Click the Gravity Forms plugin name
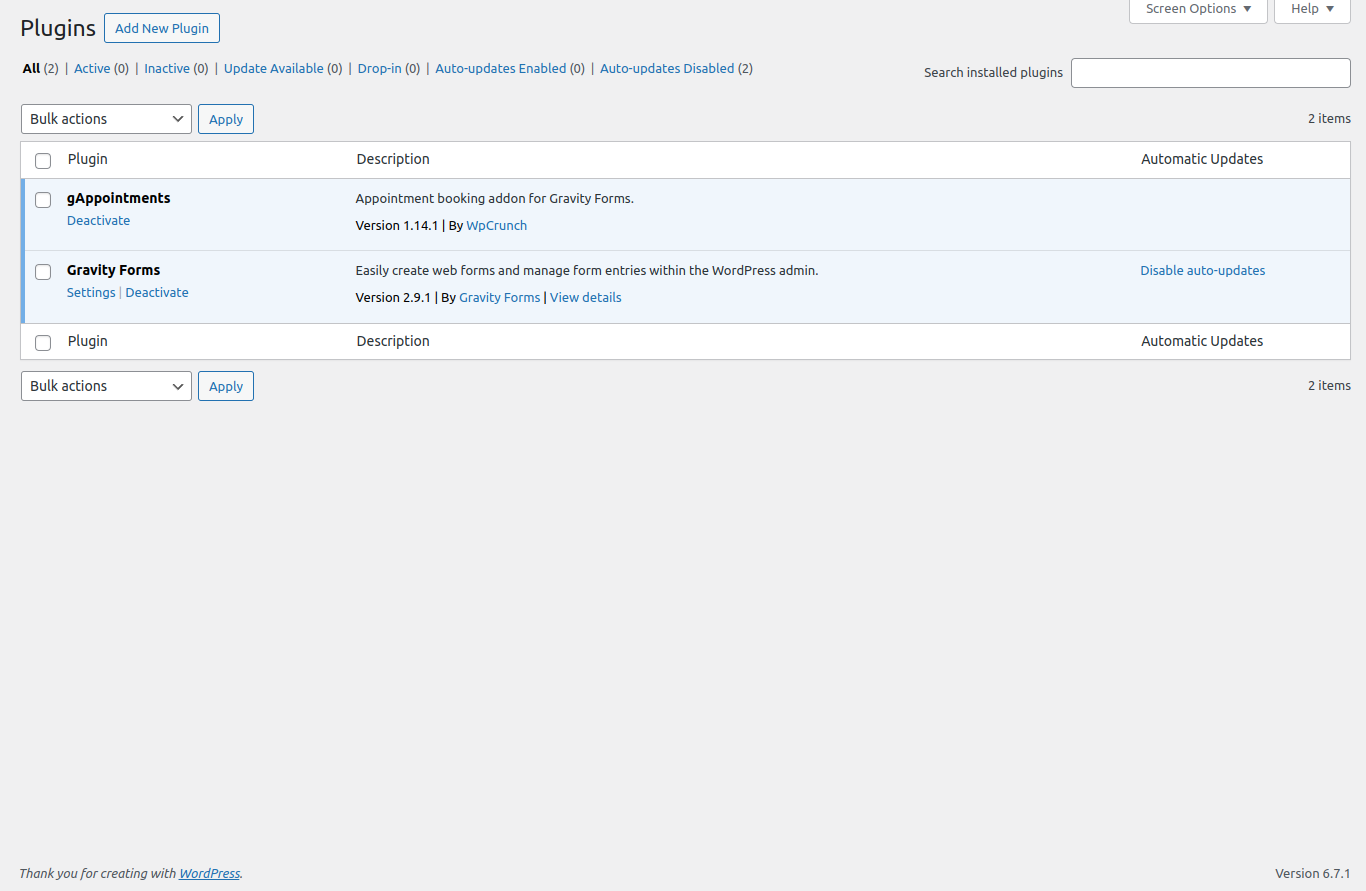Viewport: 1366px width, 891px height. (114, 270)
